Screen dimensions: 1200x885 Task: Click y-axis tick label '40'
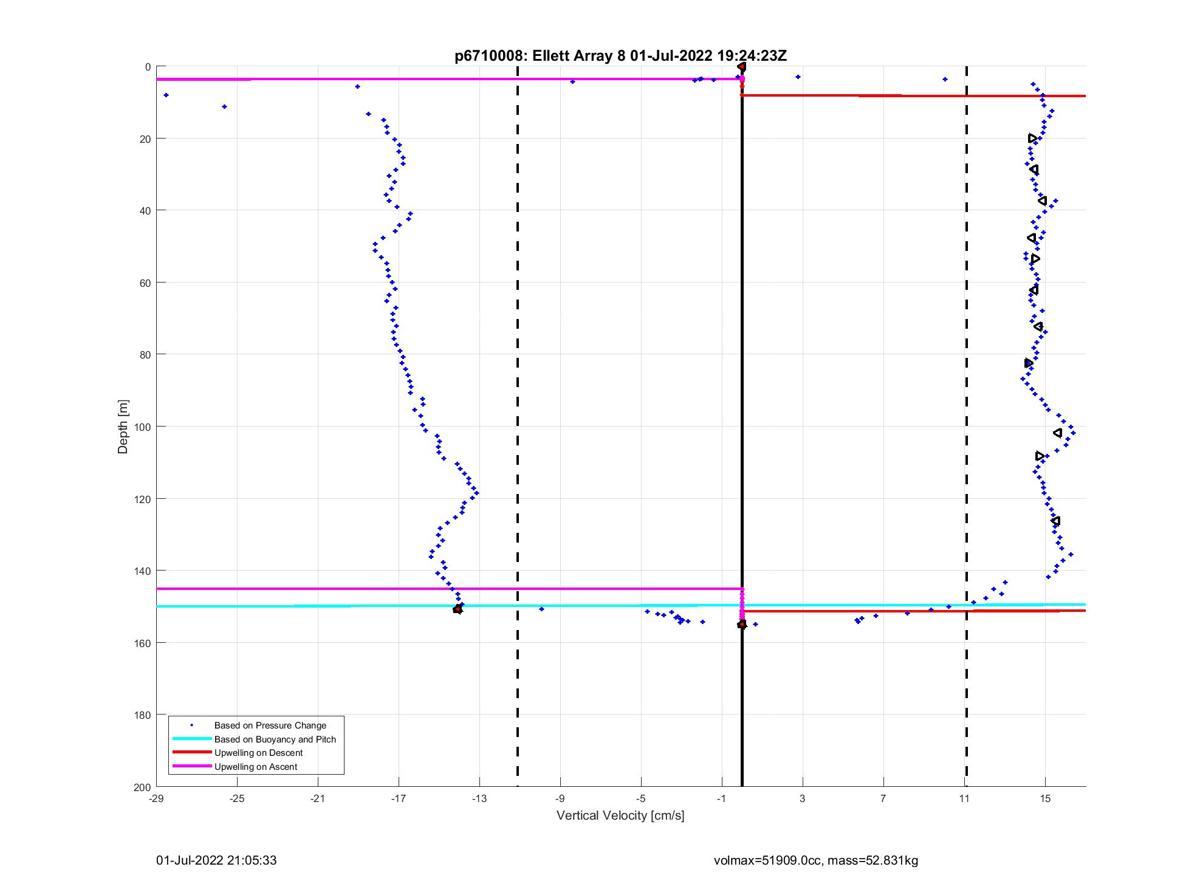(145, 211)
